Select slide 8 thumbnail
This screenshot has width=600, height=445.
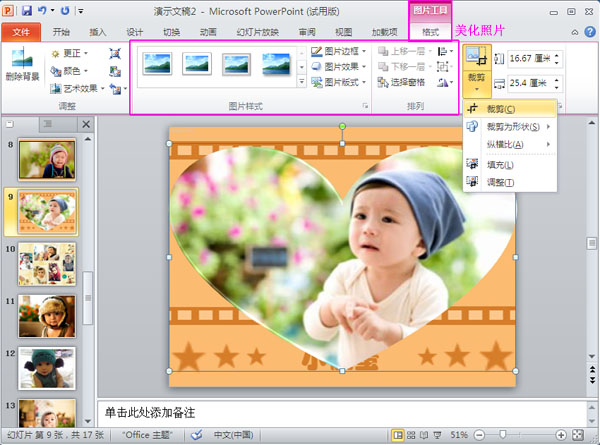[47, 159]
